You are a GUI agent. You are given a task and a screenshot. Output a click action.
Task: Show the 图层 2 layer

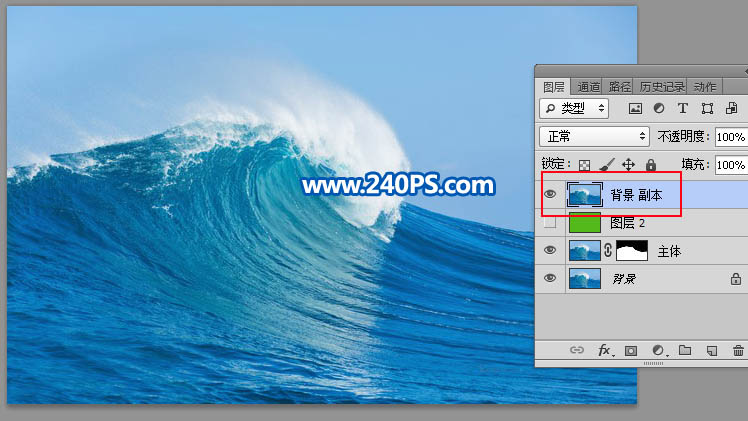click(550, 222)
